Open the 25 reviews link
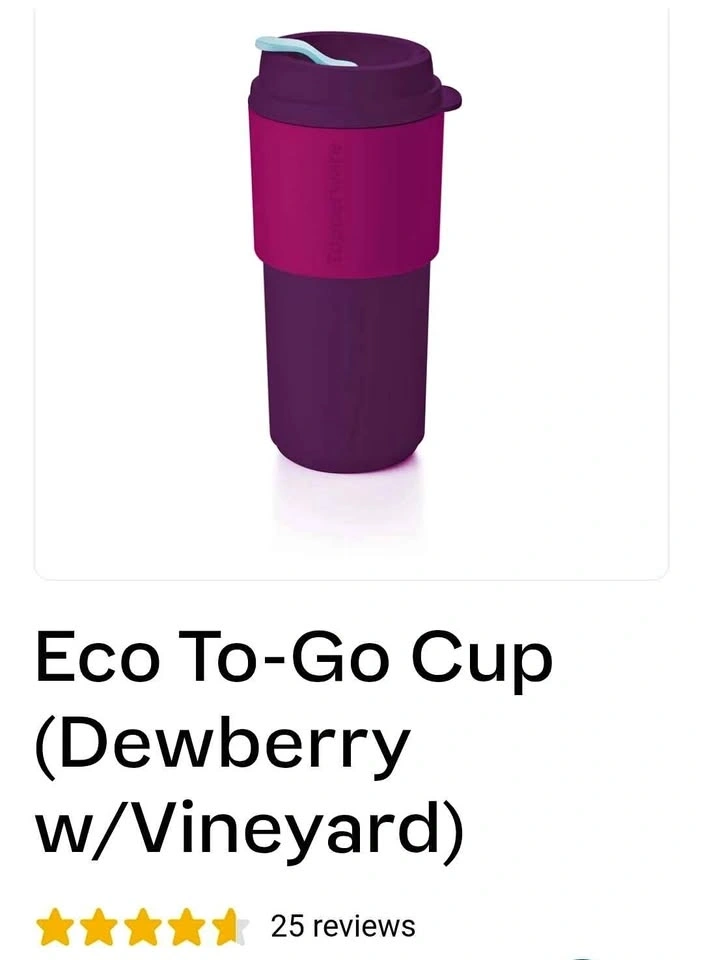This screenshot has height=960, width=703. pyautogui.click(x=343, y=926)
